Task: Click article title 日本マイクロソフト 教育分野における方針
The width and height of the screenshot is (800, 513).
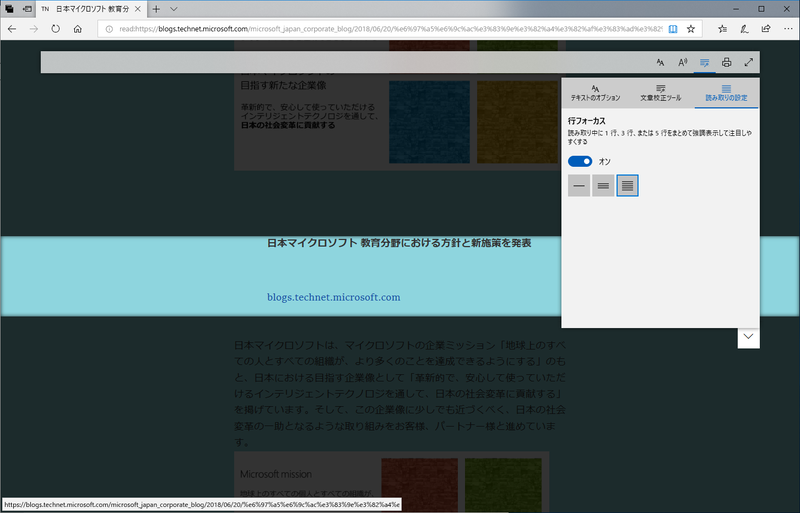Action: (399, 243)
